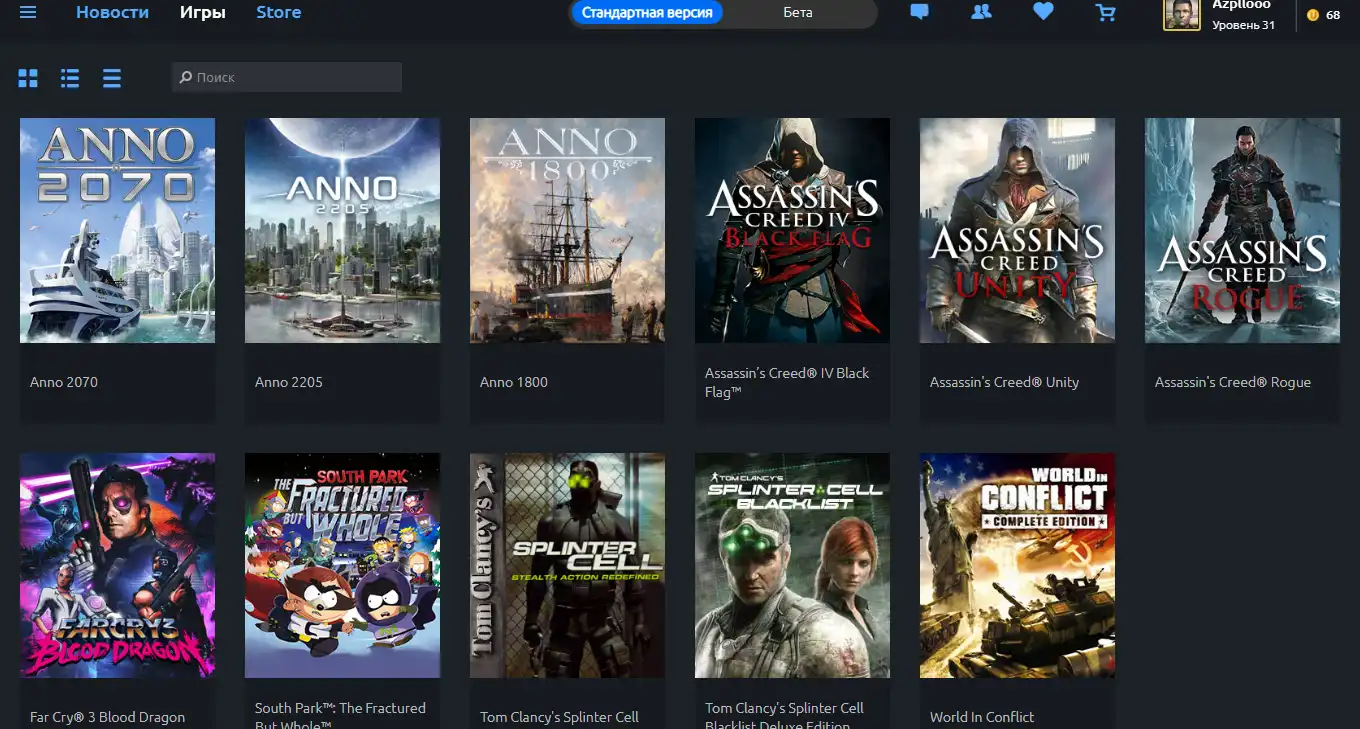Viewport: 1360px width, 729px height.
Task: Click the search magnifier icon
Action: pyautogui.click(x=186, y=77)
